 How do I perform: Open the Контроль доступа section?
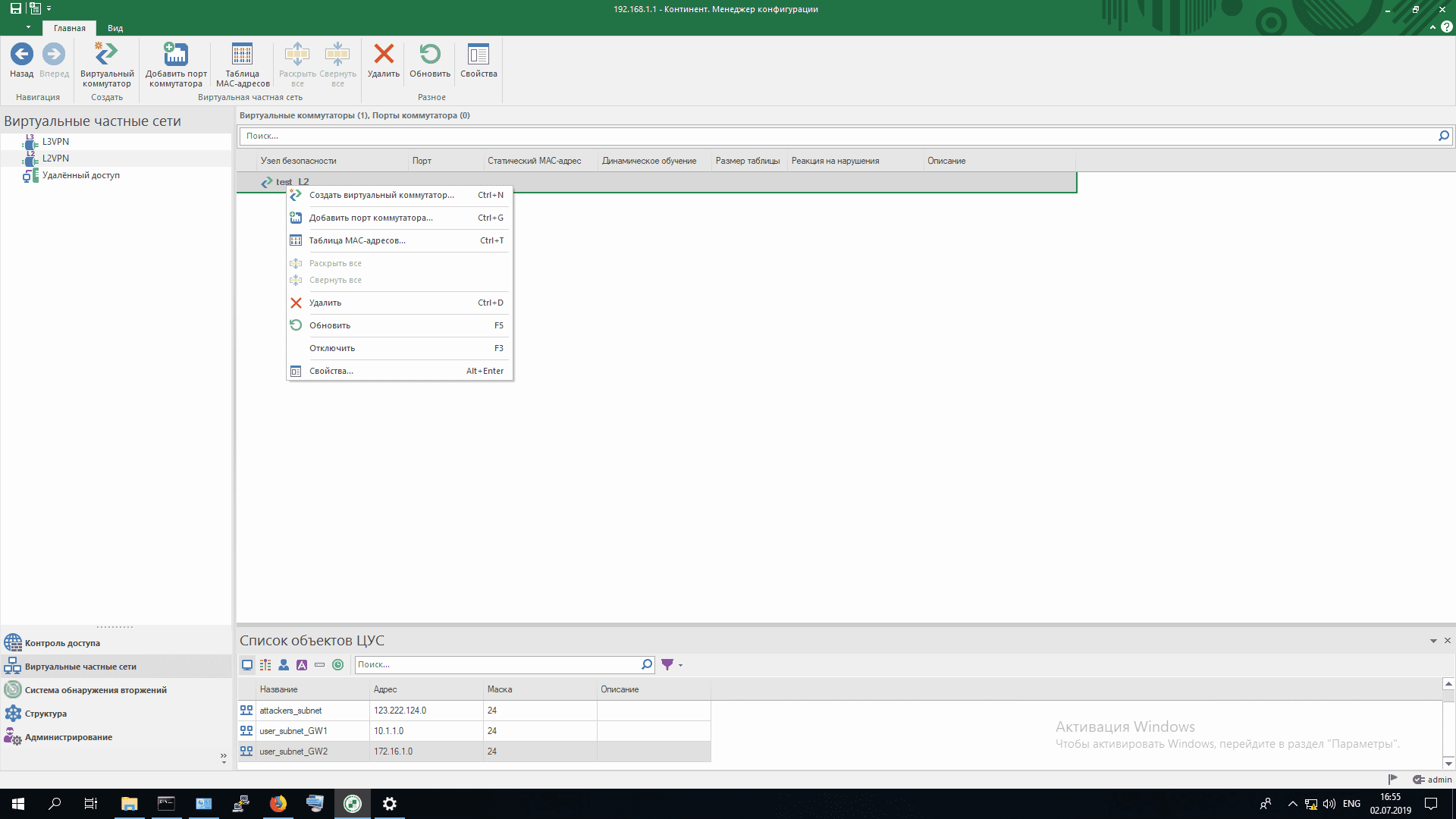[62, 643]
